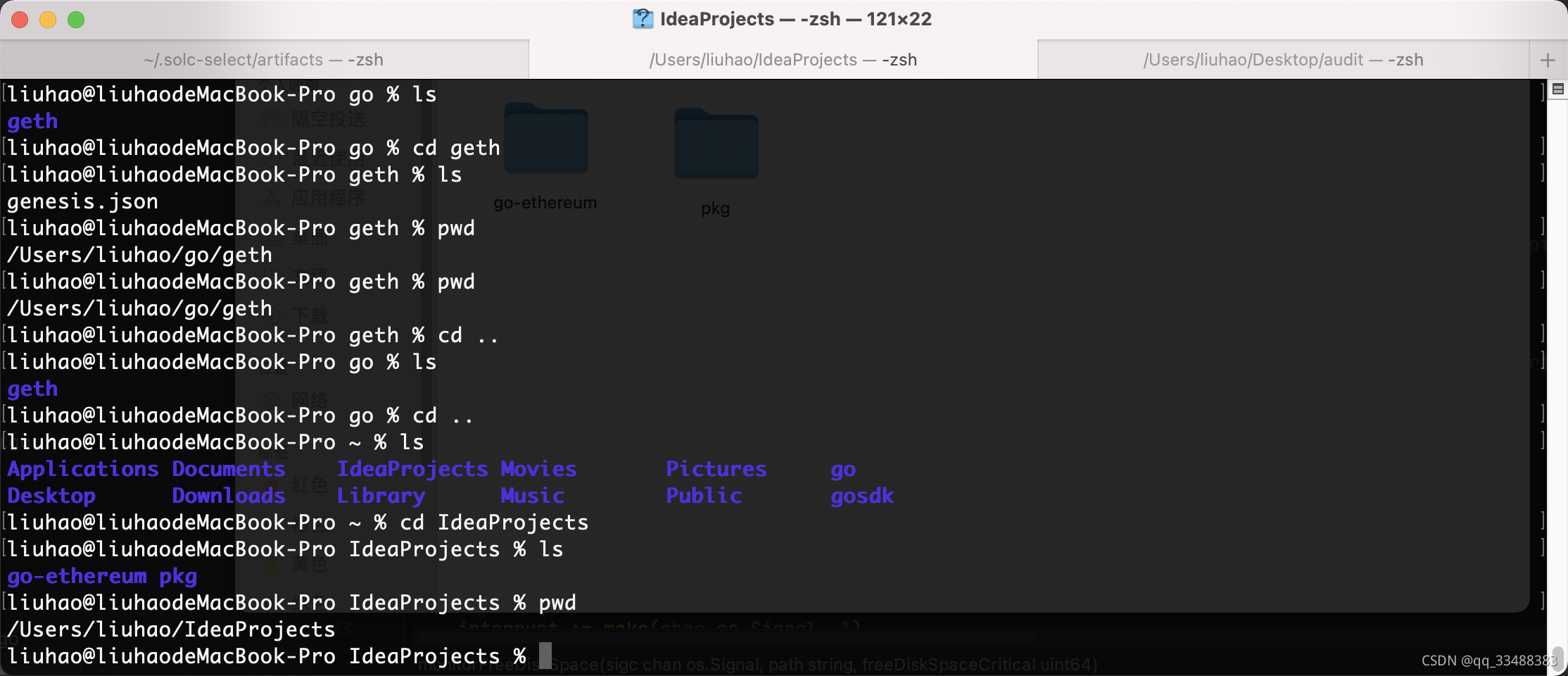1568x676 pixels.
Task: Minimize terminal using the yellow button
Action: 48,20
